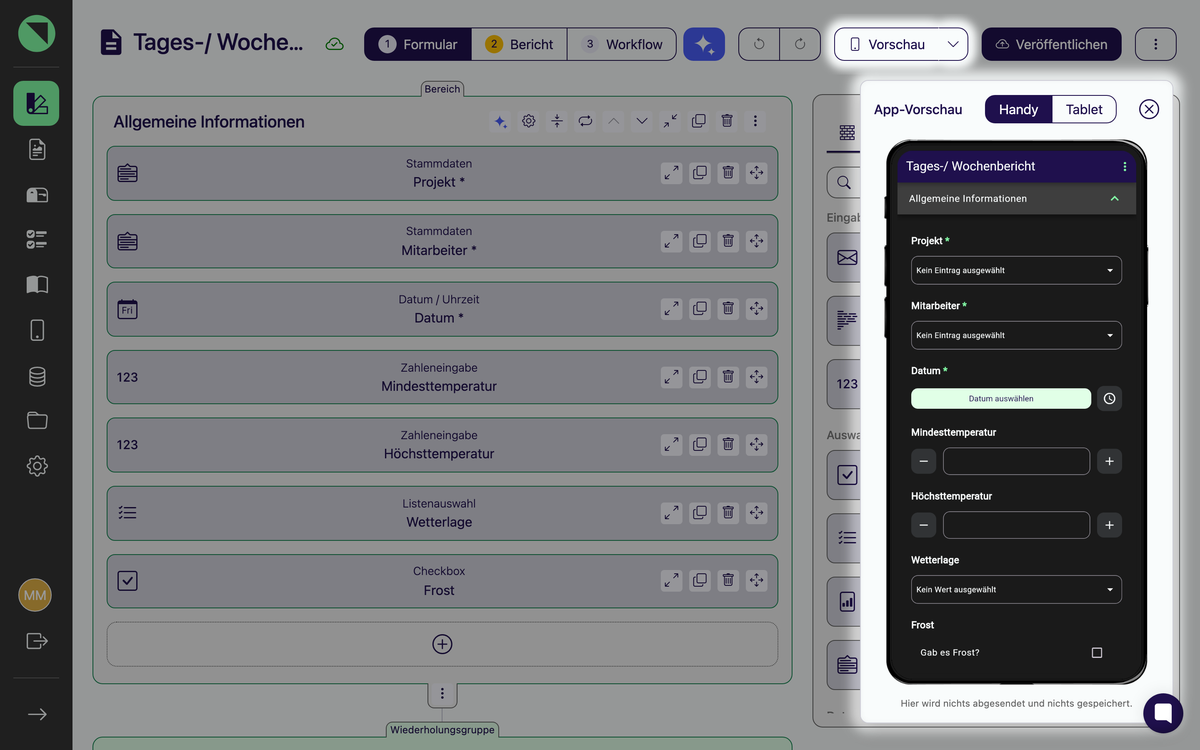The height and width of the screenshot is (750, 1200).
Task: Open the document icon in left sidebar
Action: tap(37, 150)
